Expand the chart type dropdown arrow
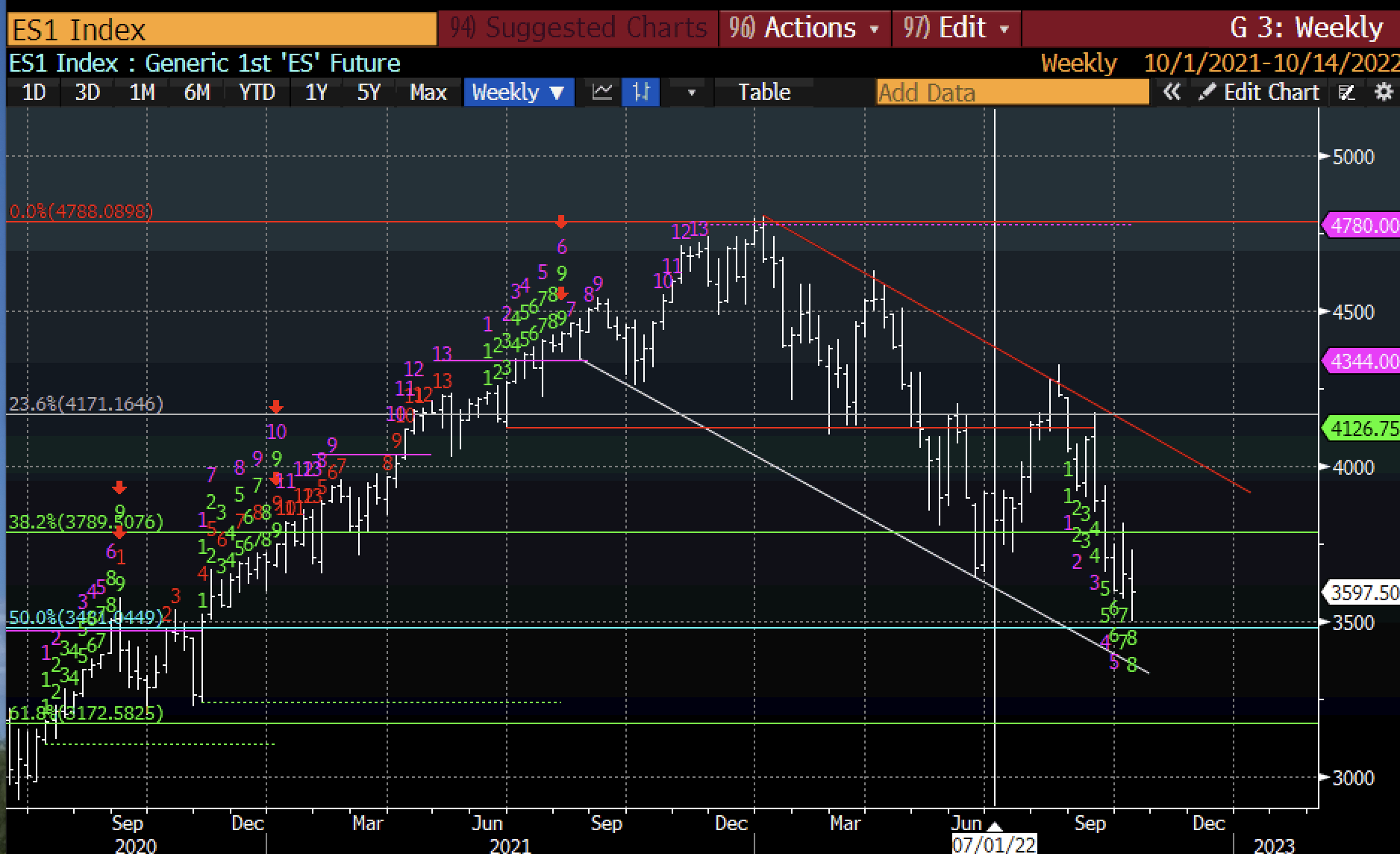This screenshot has height=854, width=1400. 691,93
